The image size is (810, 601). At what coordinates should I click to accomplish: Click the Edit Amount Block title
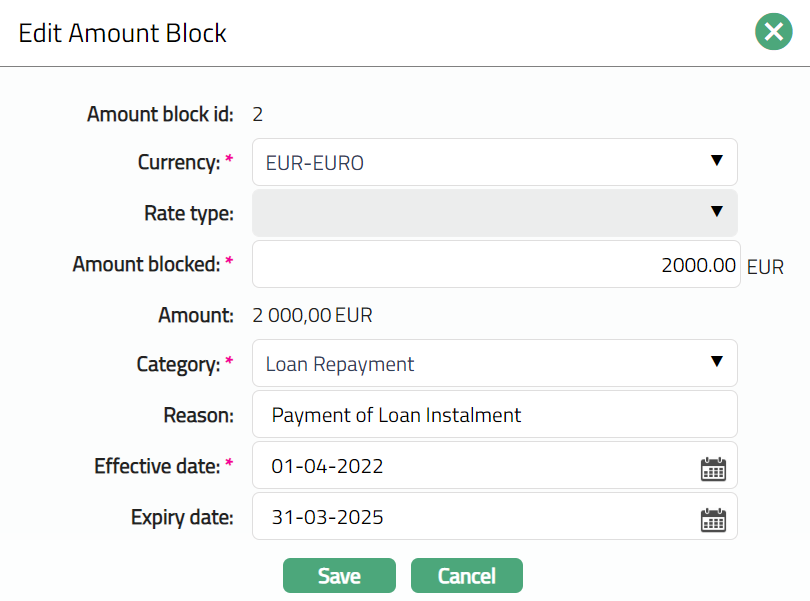123,33
